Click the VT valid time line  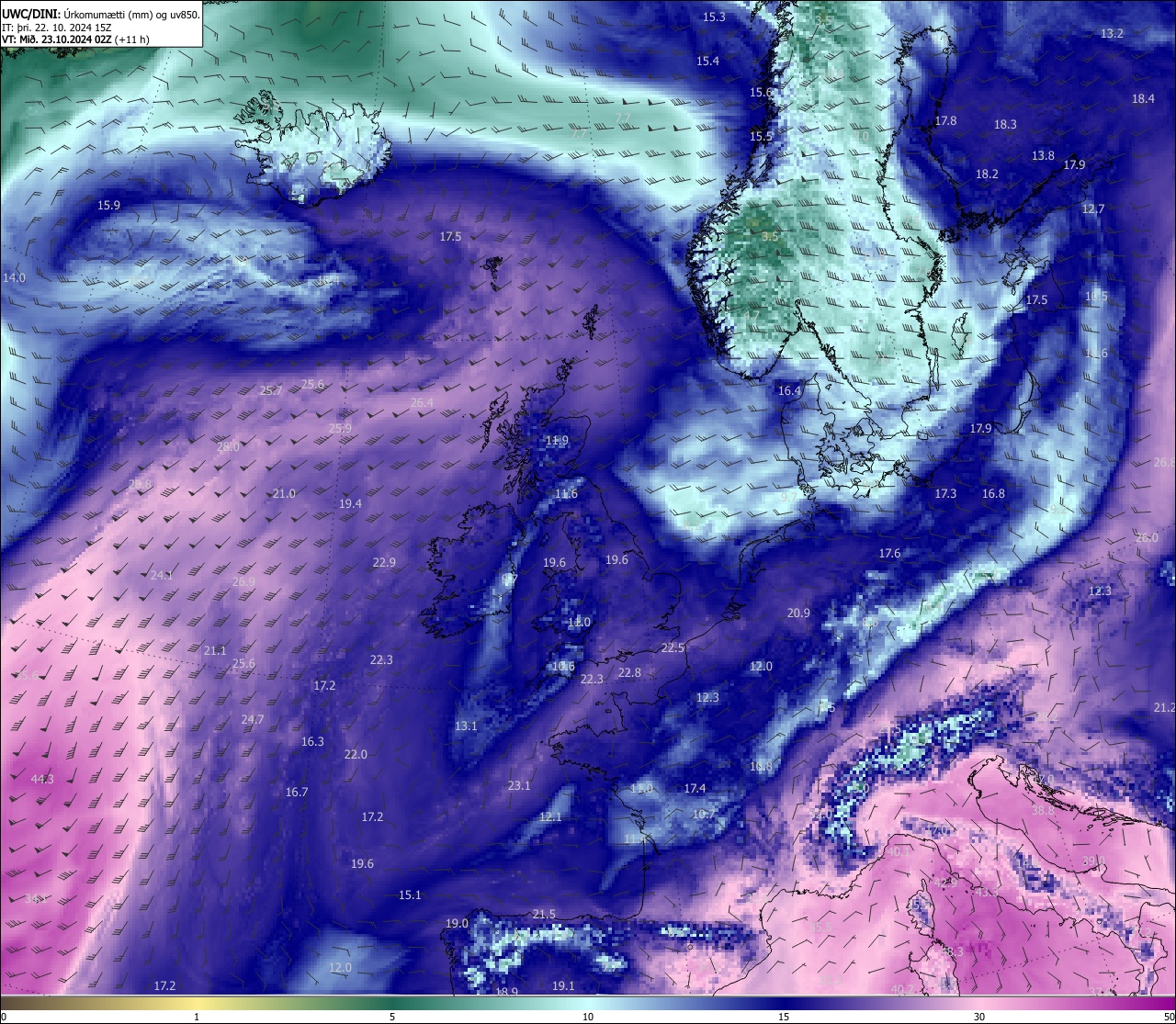[76, 39]
